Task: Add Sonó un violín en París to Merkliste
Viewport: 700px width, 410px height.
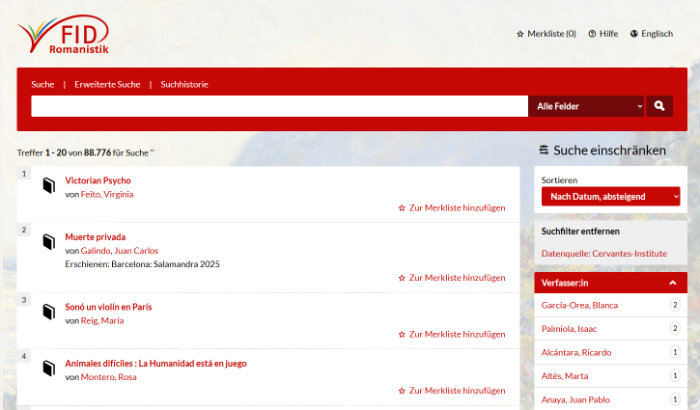Action: pos(451,334)
